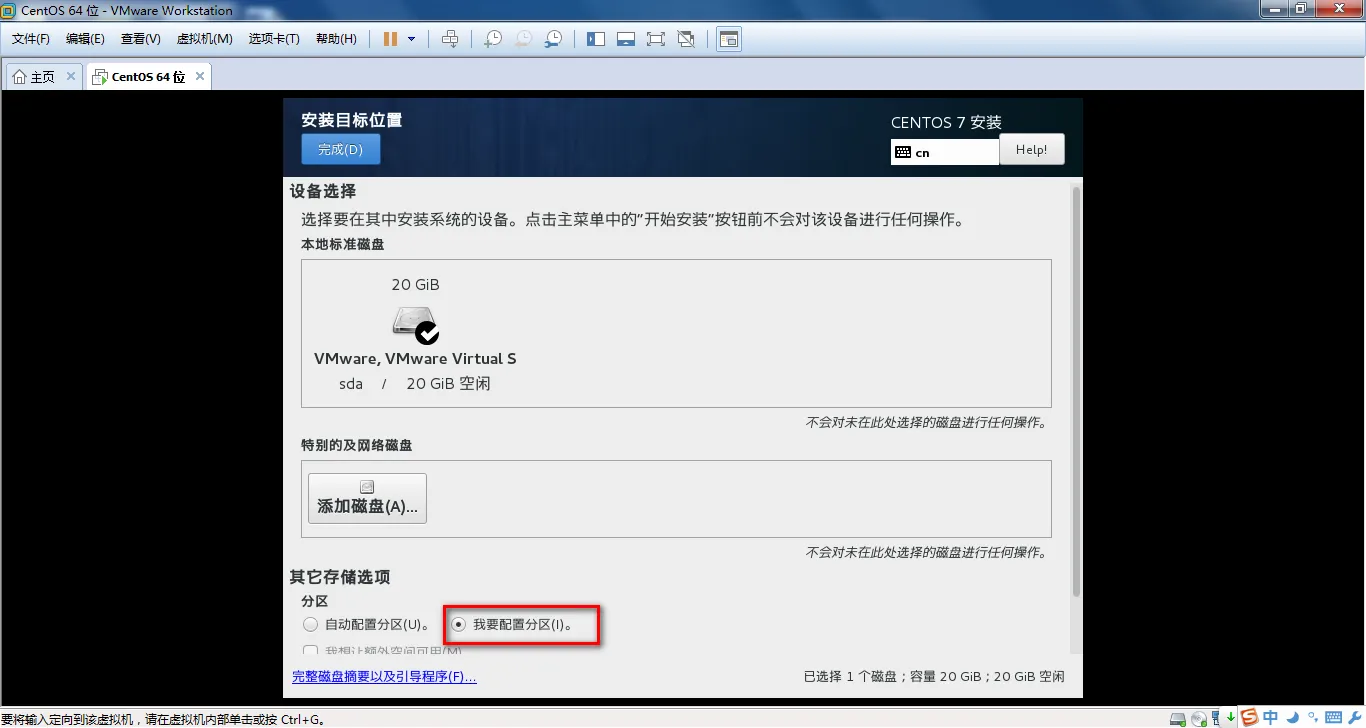This screenshot has width=1366, height=728.
Task: Select the 我要配置分区(I) radio button
Action: (x=458, y=625)
